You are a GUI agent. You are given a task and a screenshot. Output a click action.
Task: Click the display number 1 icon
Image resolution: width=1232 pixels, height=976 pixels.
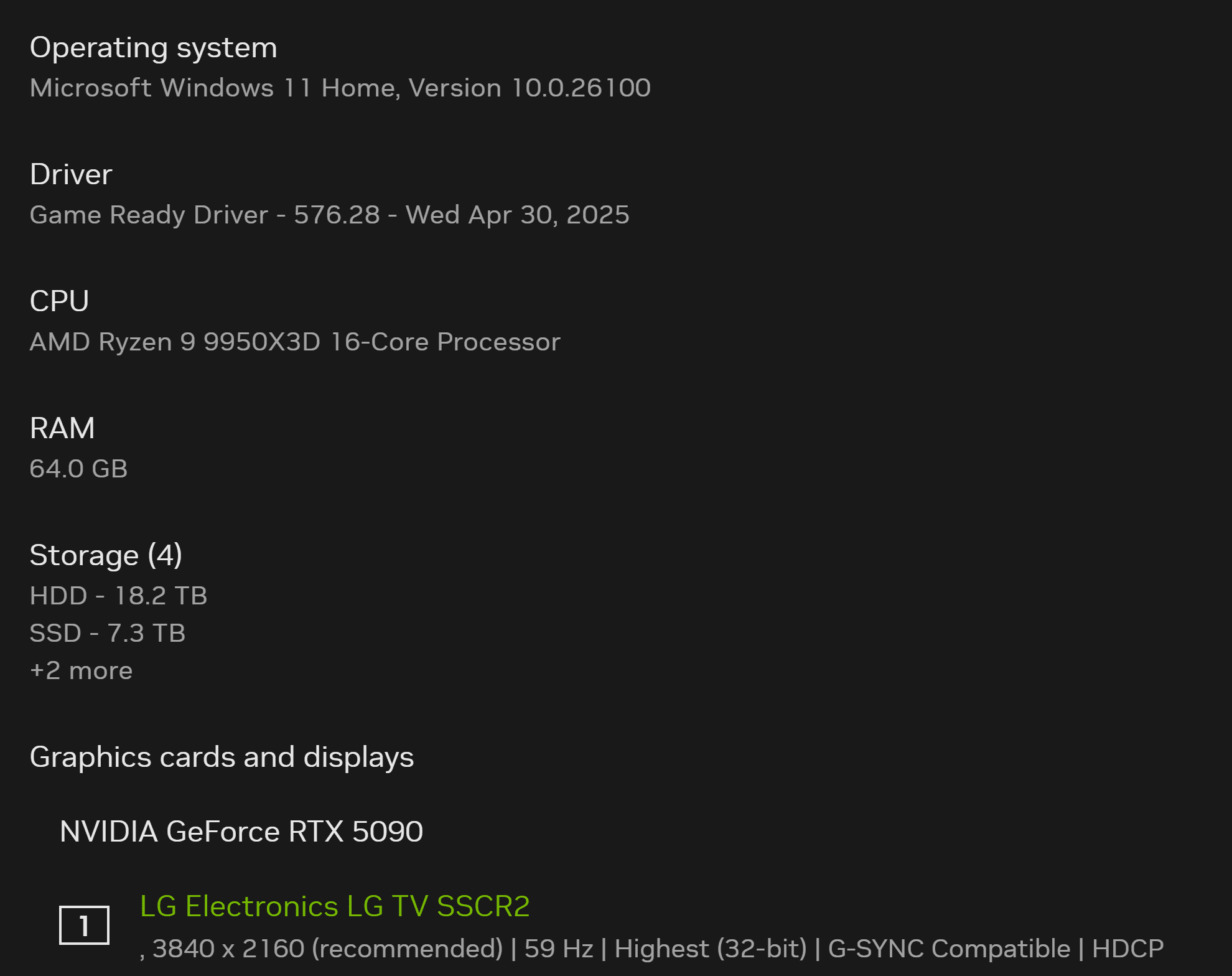coord(84,925)
